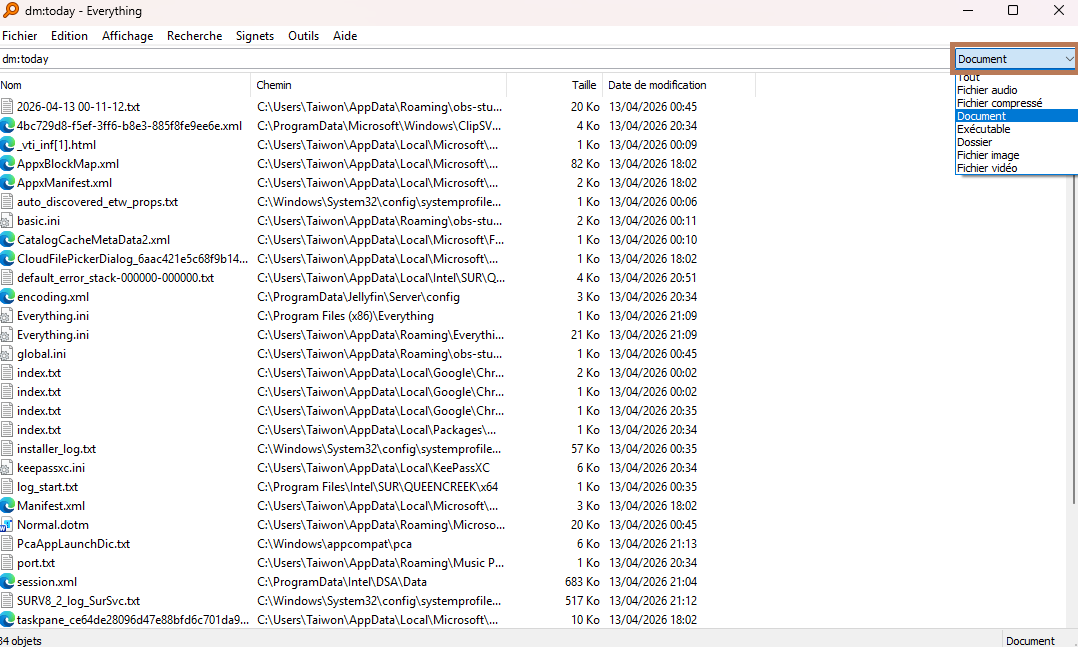1078x647 pixels.
Task: Click the Edge icon beside encoding.xml
Action: point(8,297)
